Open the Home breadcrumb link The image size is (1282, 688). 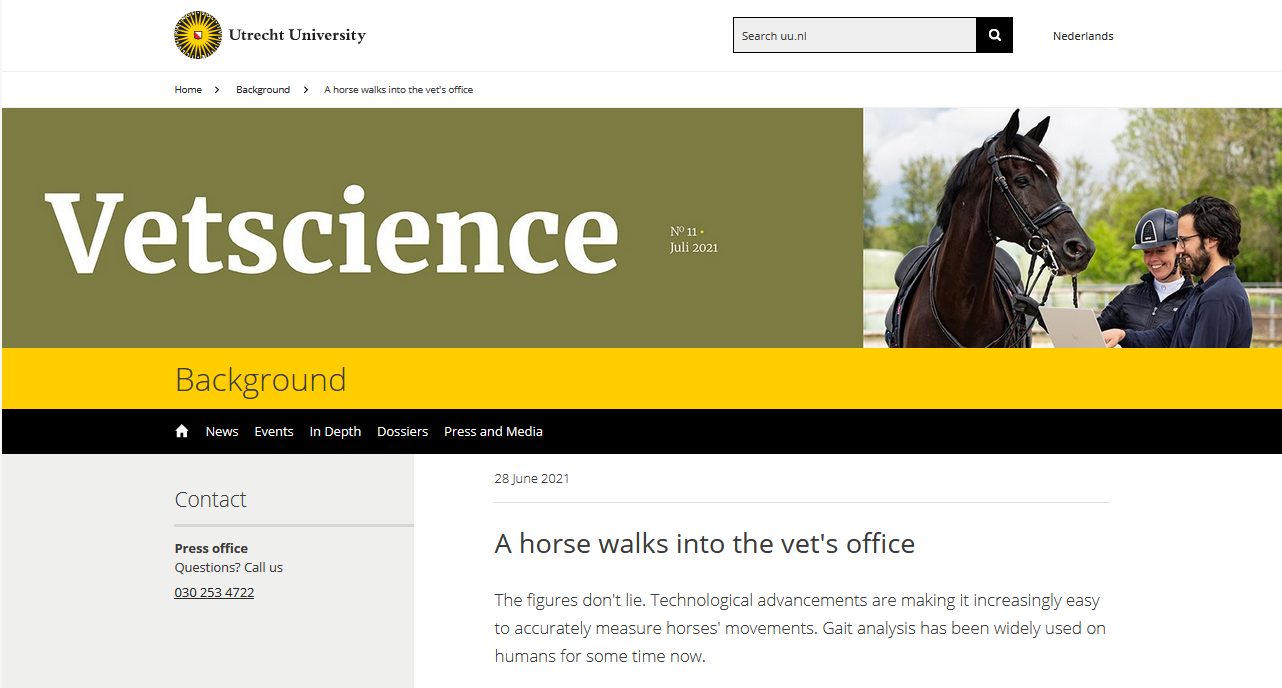tap(188, 90)
